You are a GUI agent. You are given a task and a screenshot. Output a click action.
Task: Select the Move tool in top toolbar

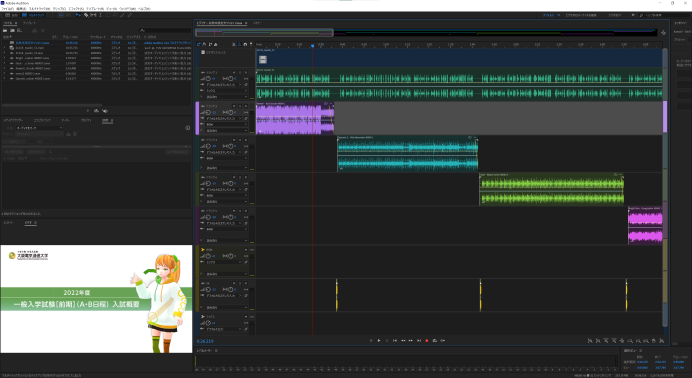pyautogui.click(x=78, y=15)
